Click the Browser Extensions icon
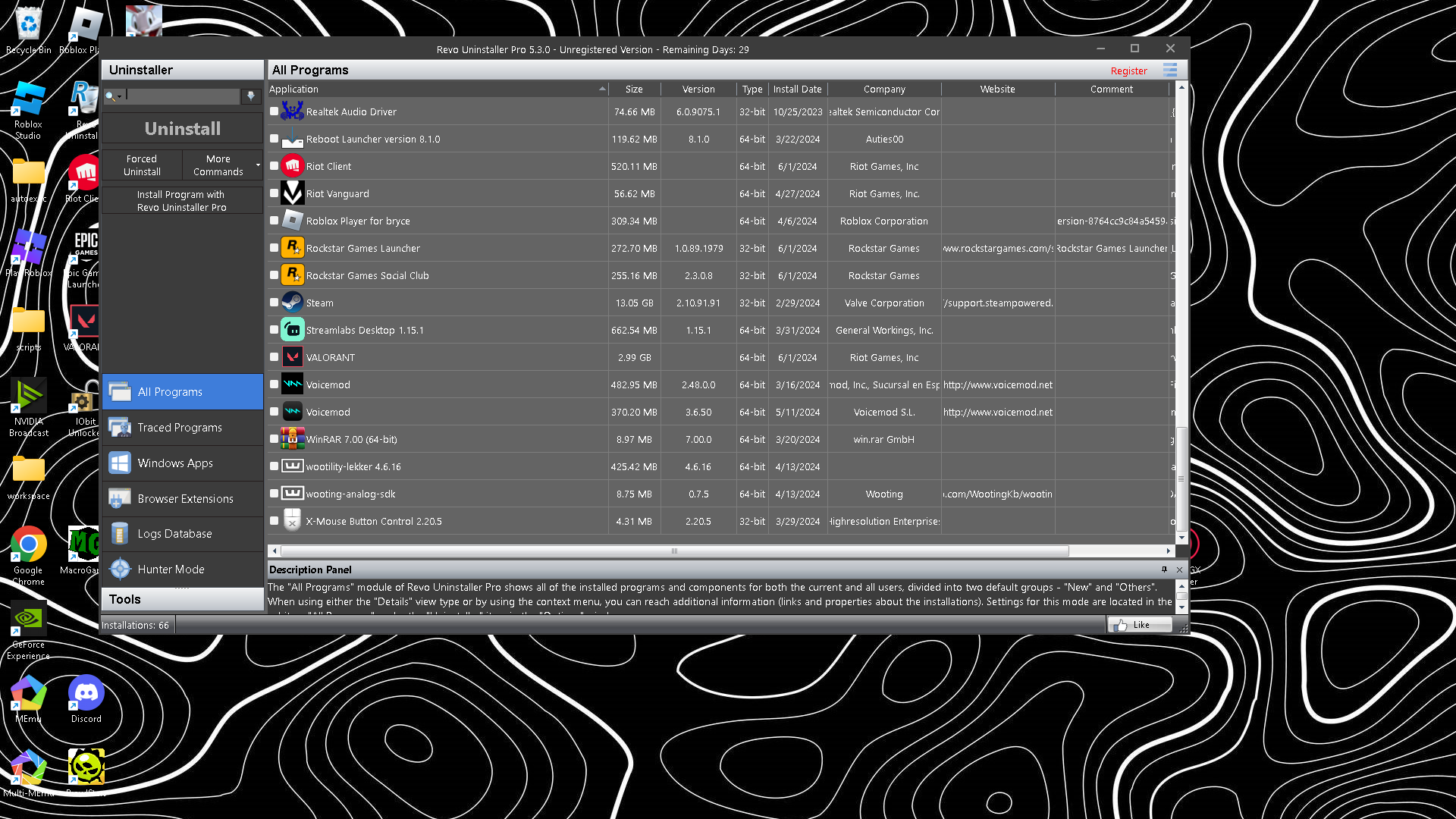 click(120, 498)
